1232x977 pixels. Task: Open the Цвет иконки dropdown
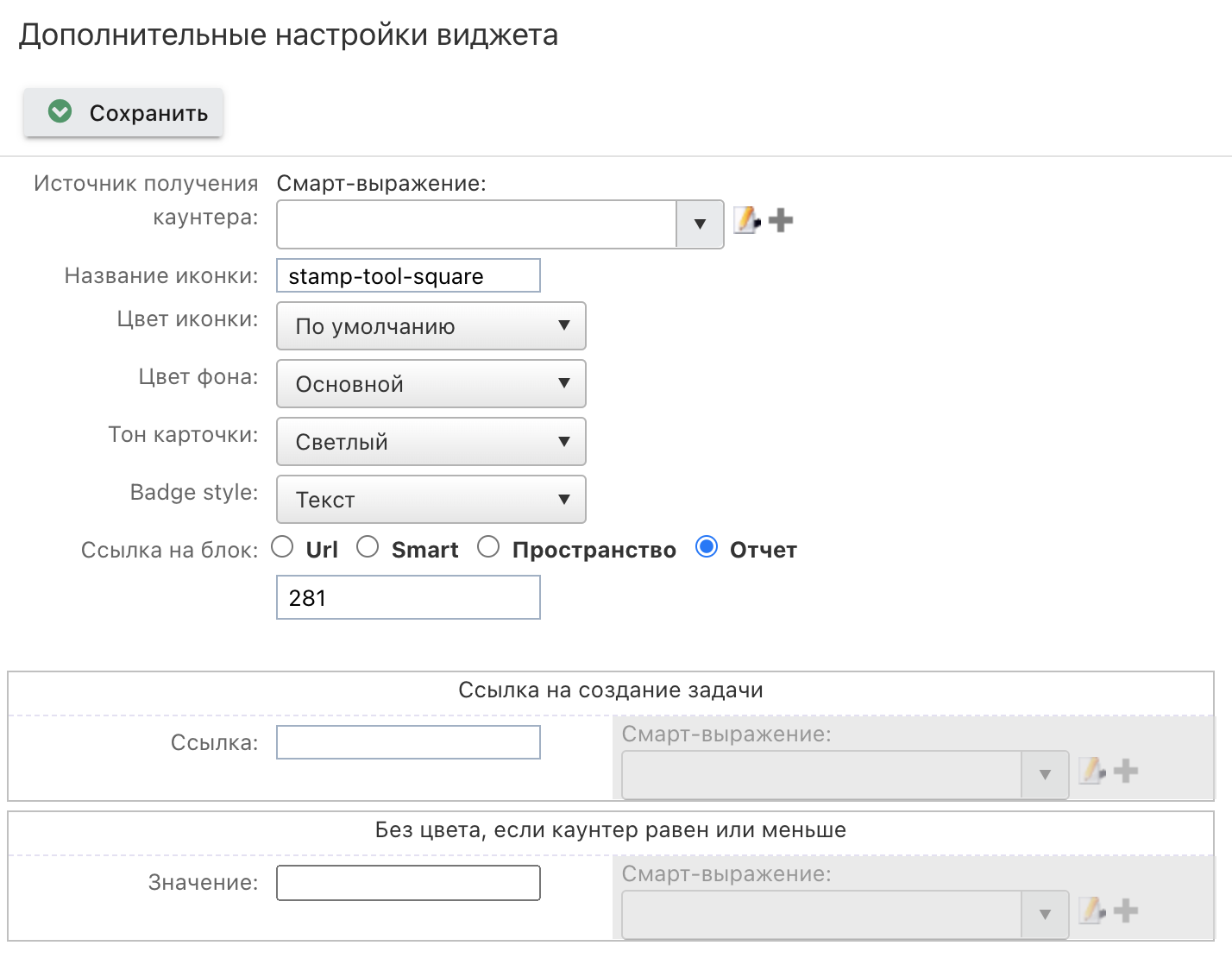click(x=431, y=326)
